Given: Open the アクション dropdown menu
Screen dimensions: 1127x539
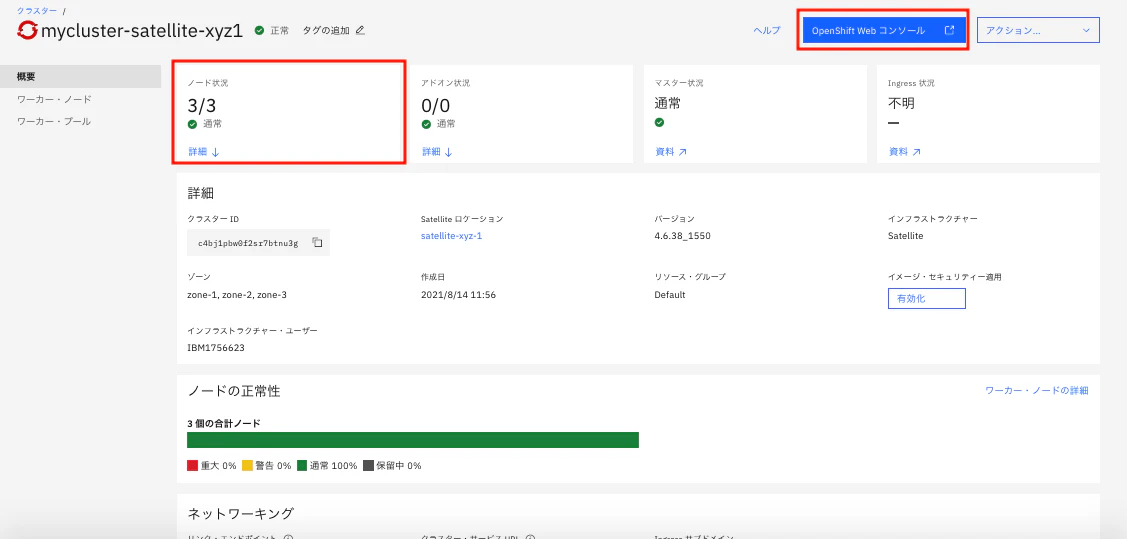Looking at the screenshot, I should coord(1038,31).
